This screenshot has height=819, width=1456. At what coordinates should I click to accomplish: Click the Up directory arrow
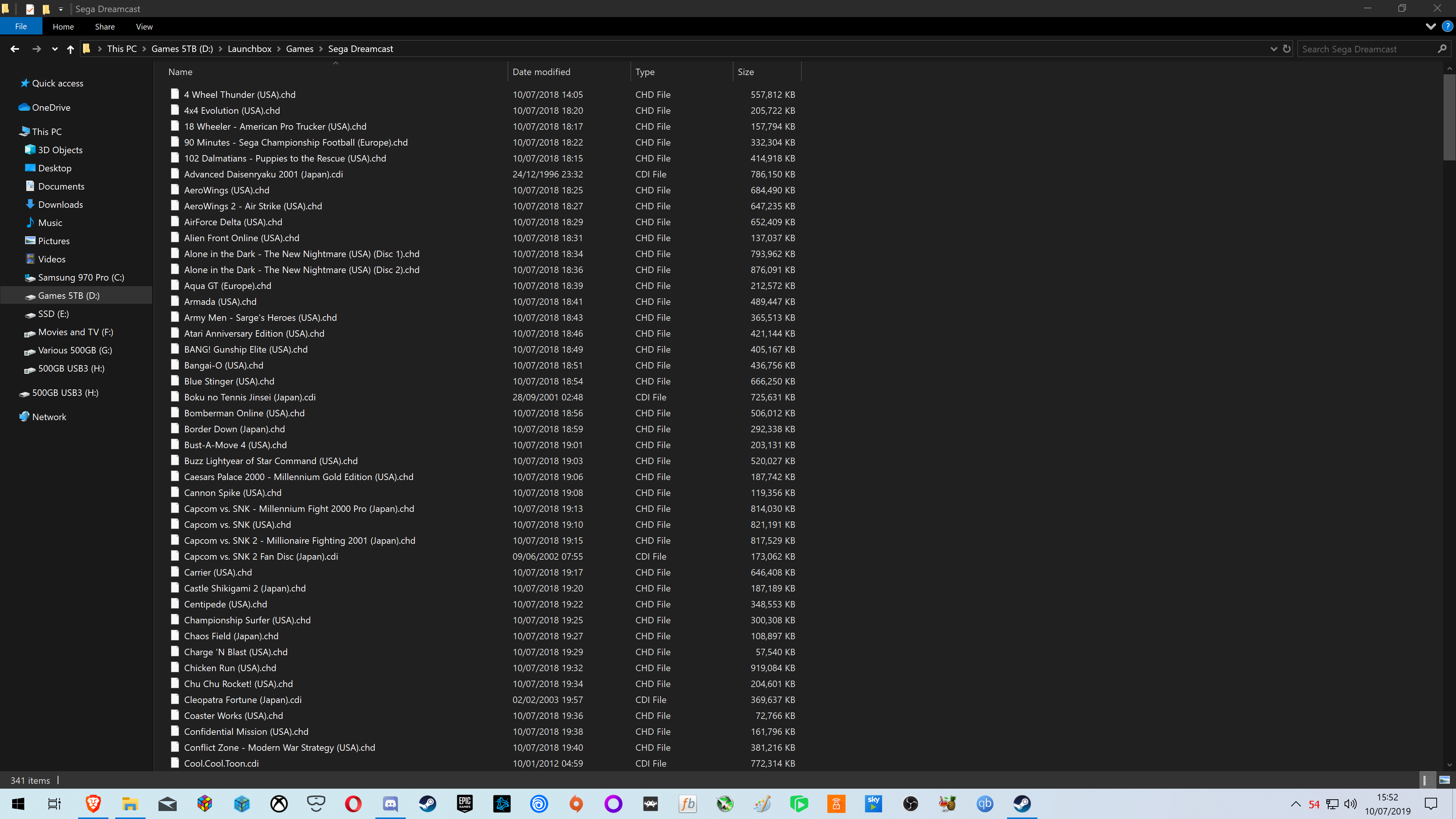[x=70, y=49]
